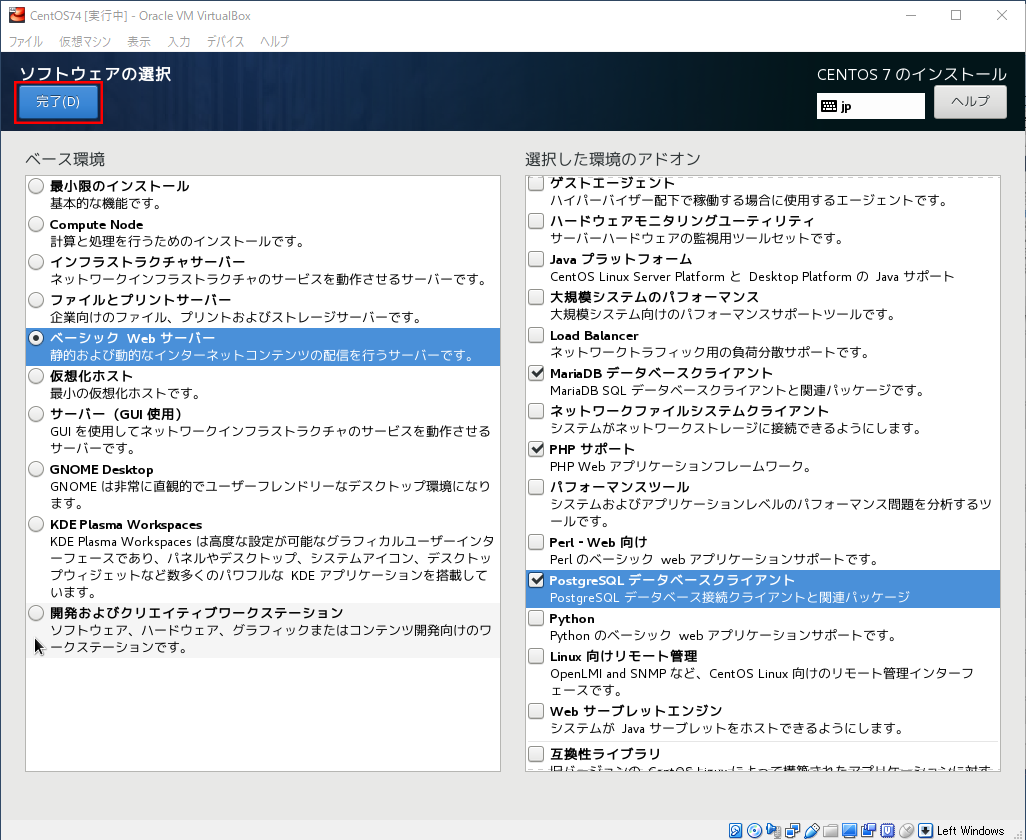1026x840 pixels.
Task: Uncheck PostgreSQL データベースクライアント add-on
Action: 536,580
